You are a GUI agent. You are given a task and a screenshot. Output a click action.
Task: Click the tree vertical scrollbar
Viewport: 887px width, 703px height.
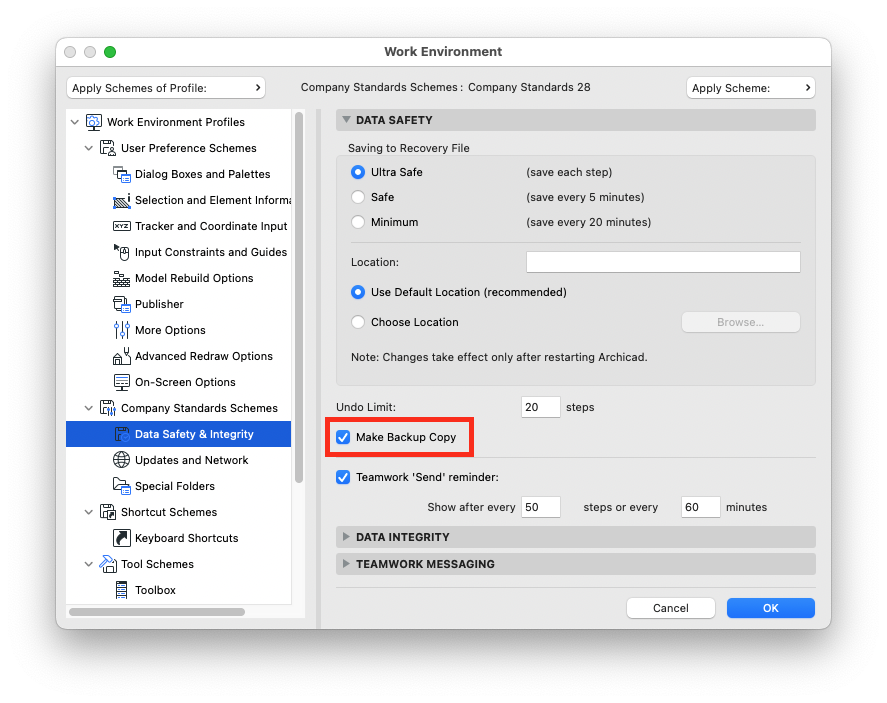(299, 297)
